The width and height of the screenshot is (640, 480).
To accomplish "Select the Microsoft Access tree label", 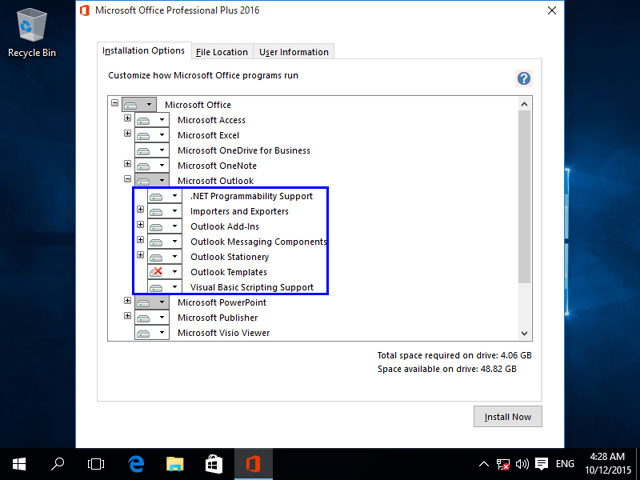I will 211,120.
